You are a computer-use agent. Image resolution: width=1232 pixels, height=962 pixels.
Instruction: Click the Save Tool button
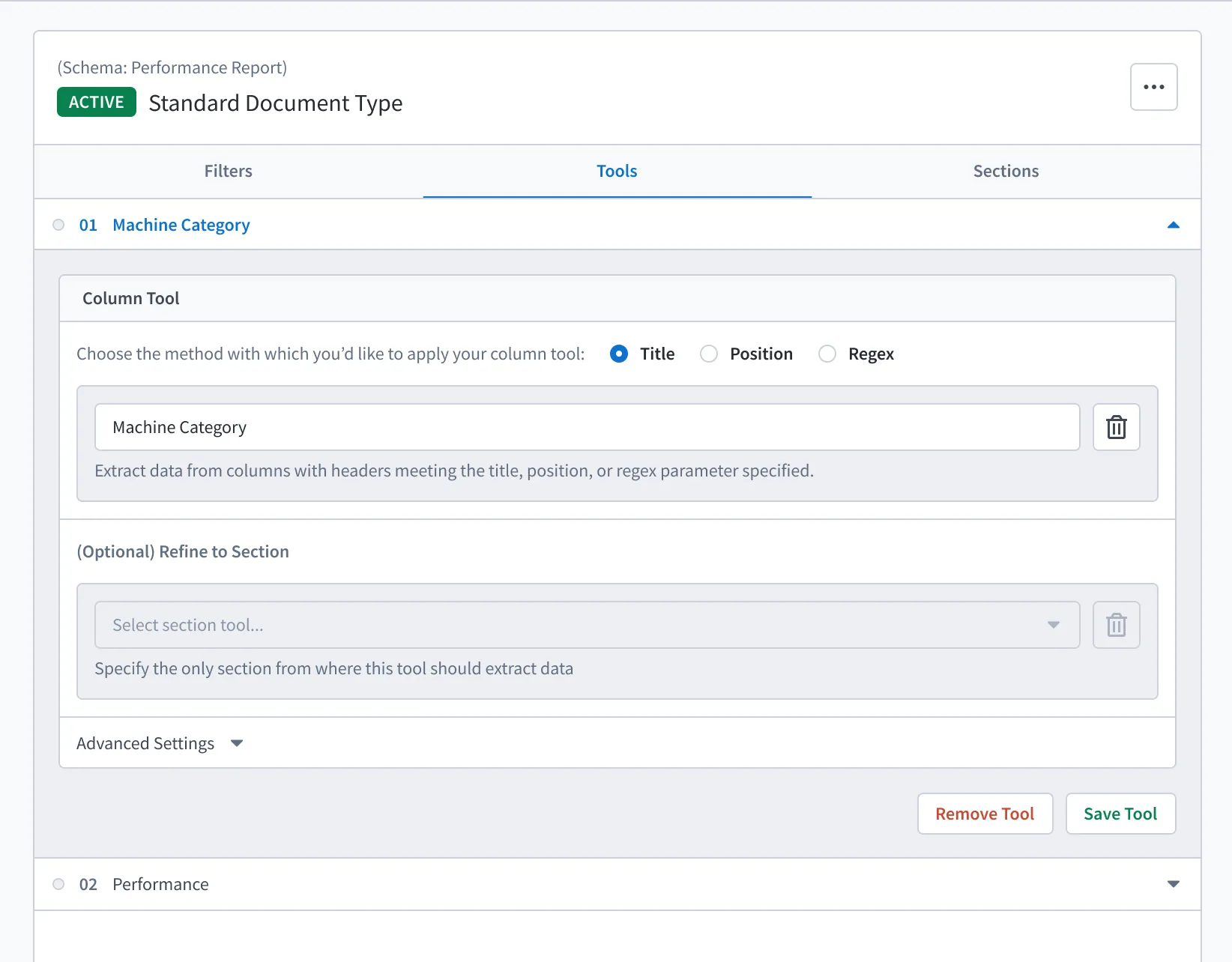(x=1120, y=814)
